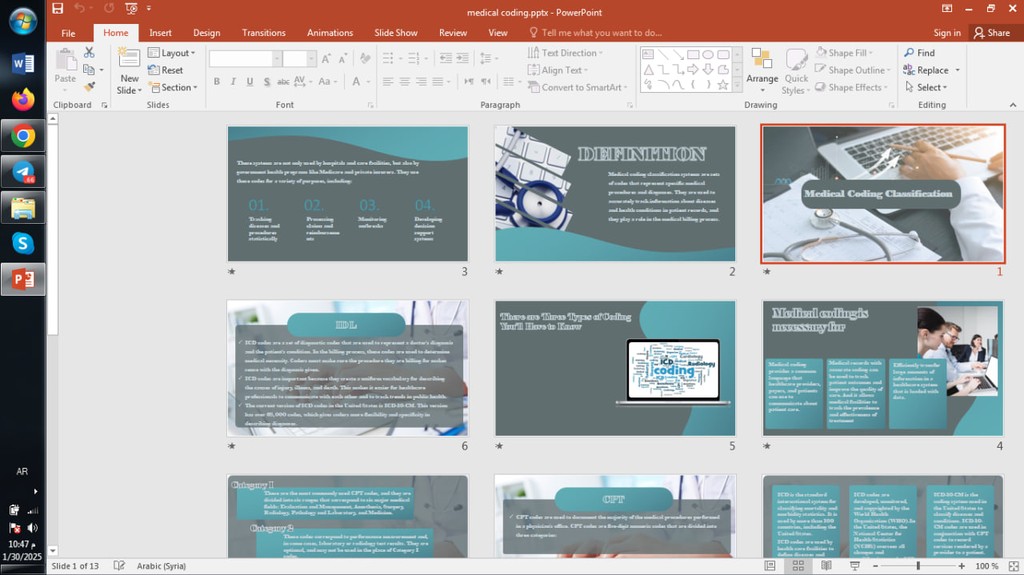Viewport: 1024px width, 575px height.
Task: Toggle Justify alignment button
Action: click(x=438, y=82)
